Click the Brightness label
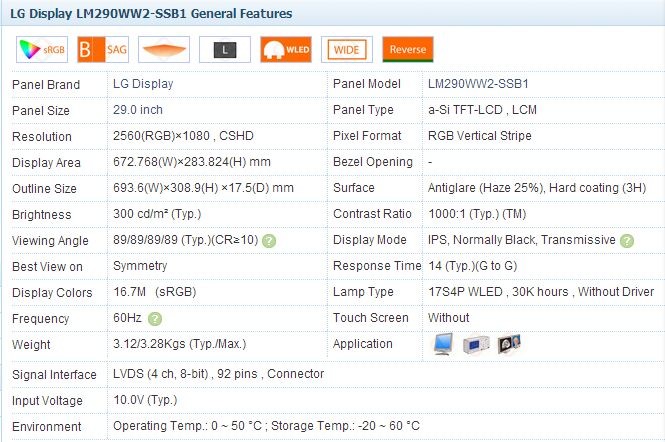Image resolution: width=665 pixels, height=442 pixels. click(x=42, y=215)
